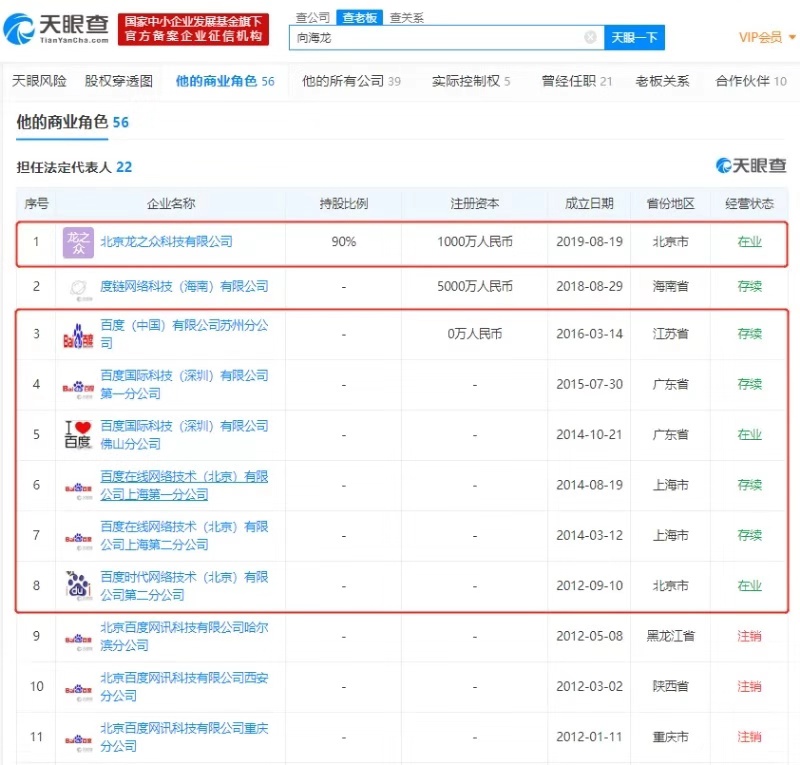Click the 成立日期 column header
This screenshot has width=800, height=765.
point(589,204)
